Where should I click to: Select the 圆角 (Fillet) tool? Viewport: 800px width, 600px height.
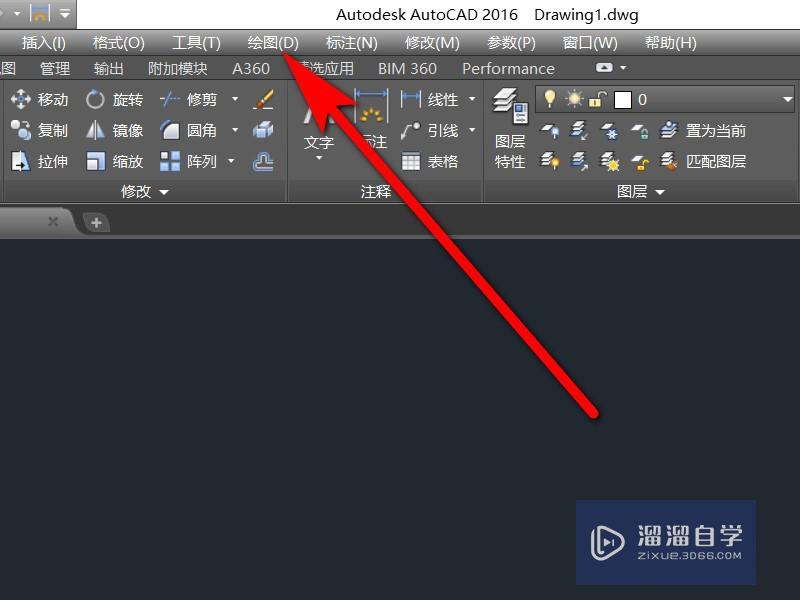click(x=188, y=131)
